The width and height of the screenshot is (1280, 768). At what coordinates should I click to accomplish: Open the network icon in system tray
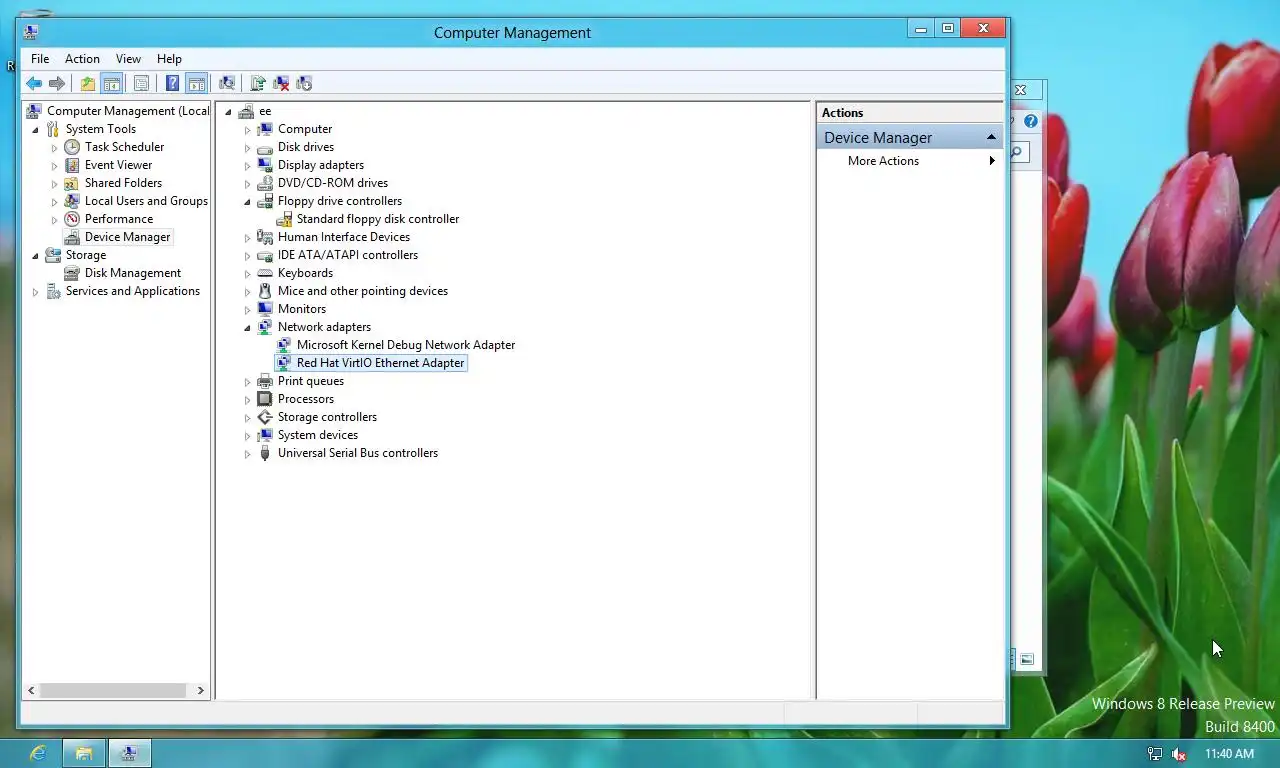tap(1155, 754)
